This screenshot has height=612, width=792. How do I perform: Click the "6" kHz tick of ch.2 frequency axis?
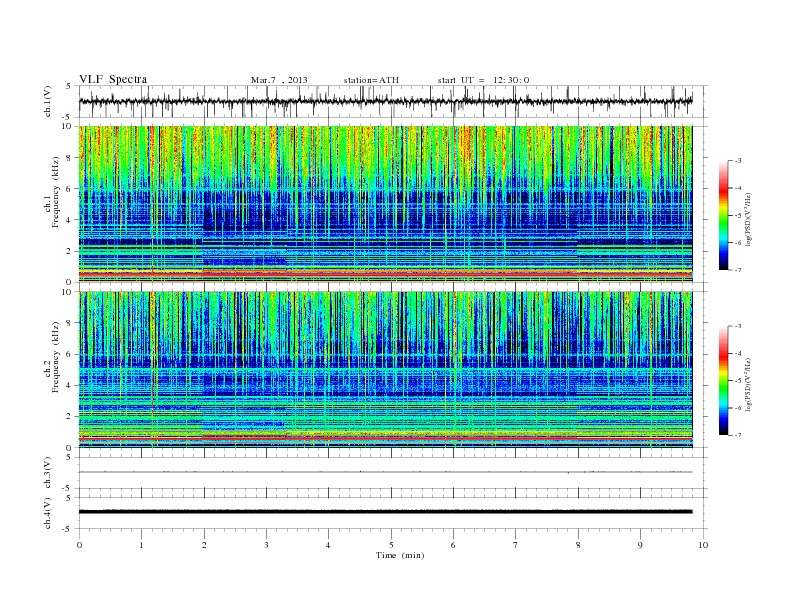click(x=70, y=354)
